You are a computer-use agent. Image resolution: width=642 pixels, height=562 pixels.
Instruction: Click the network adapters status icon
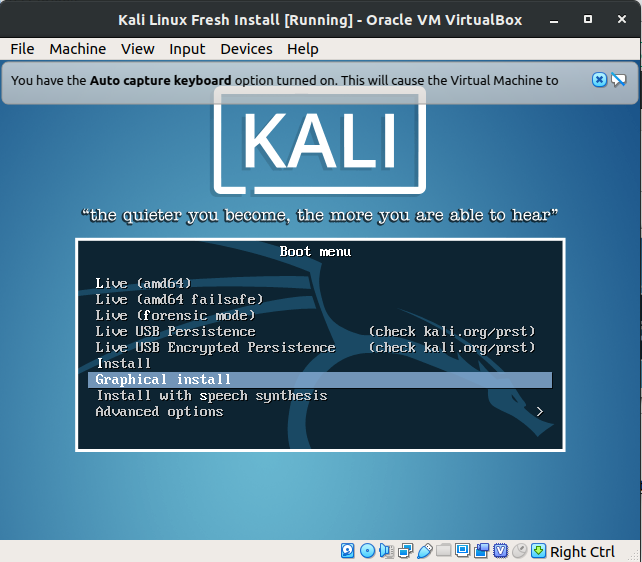tap(405, 551)
